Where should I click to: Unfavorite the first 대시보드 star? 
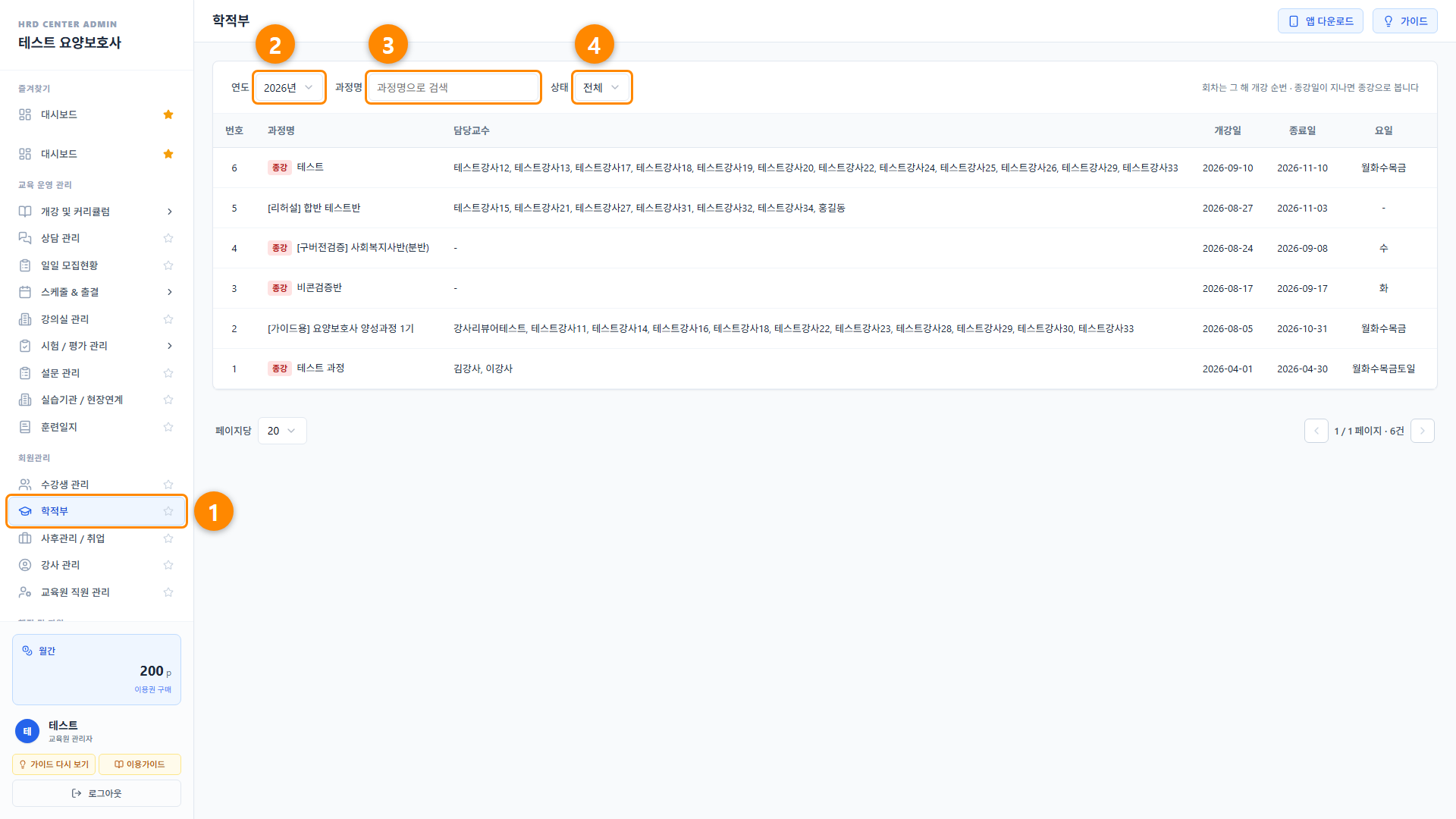click(x=168, y=115)
